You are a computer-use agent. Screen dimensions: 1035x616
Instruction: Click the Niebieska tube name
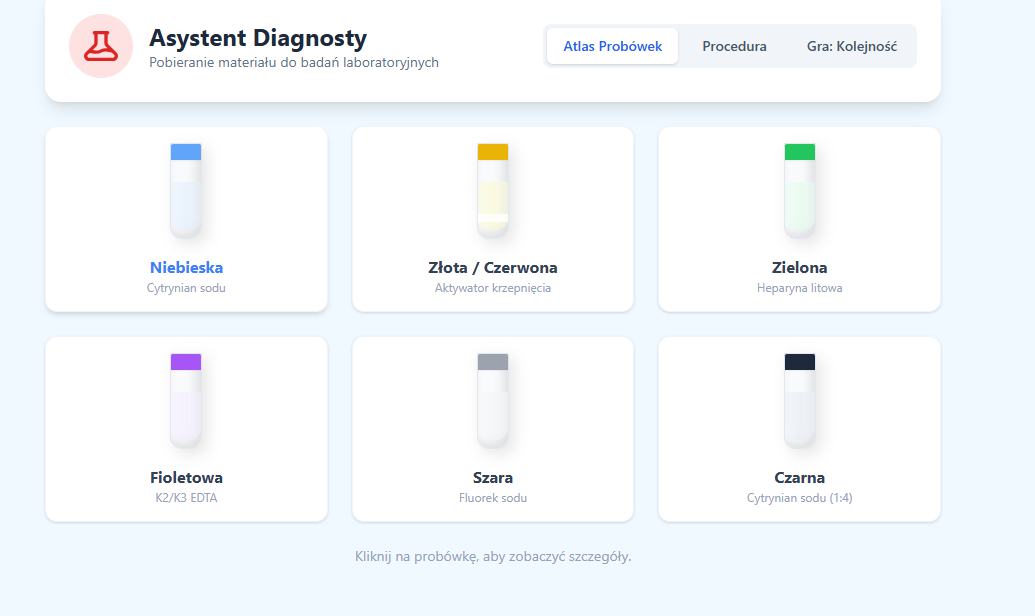[186, 268]
